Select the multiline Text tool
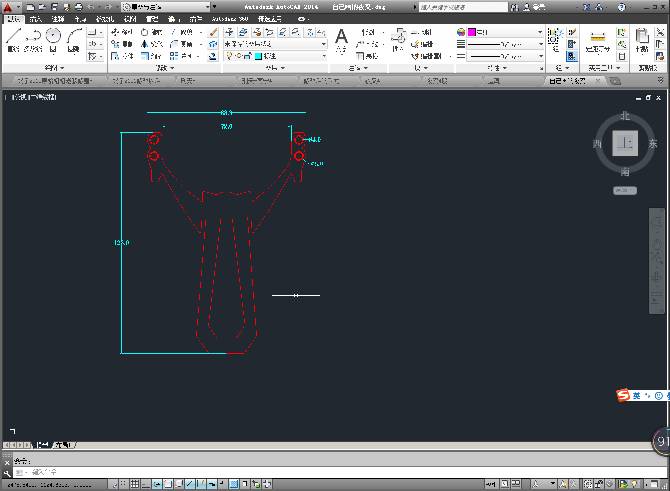The image size is (670, 491). tap(341, 40)
